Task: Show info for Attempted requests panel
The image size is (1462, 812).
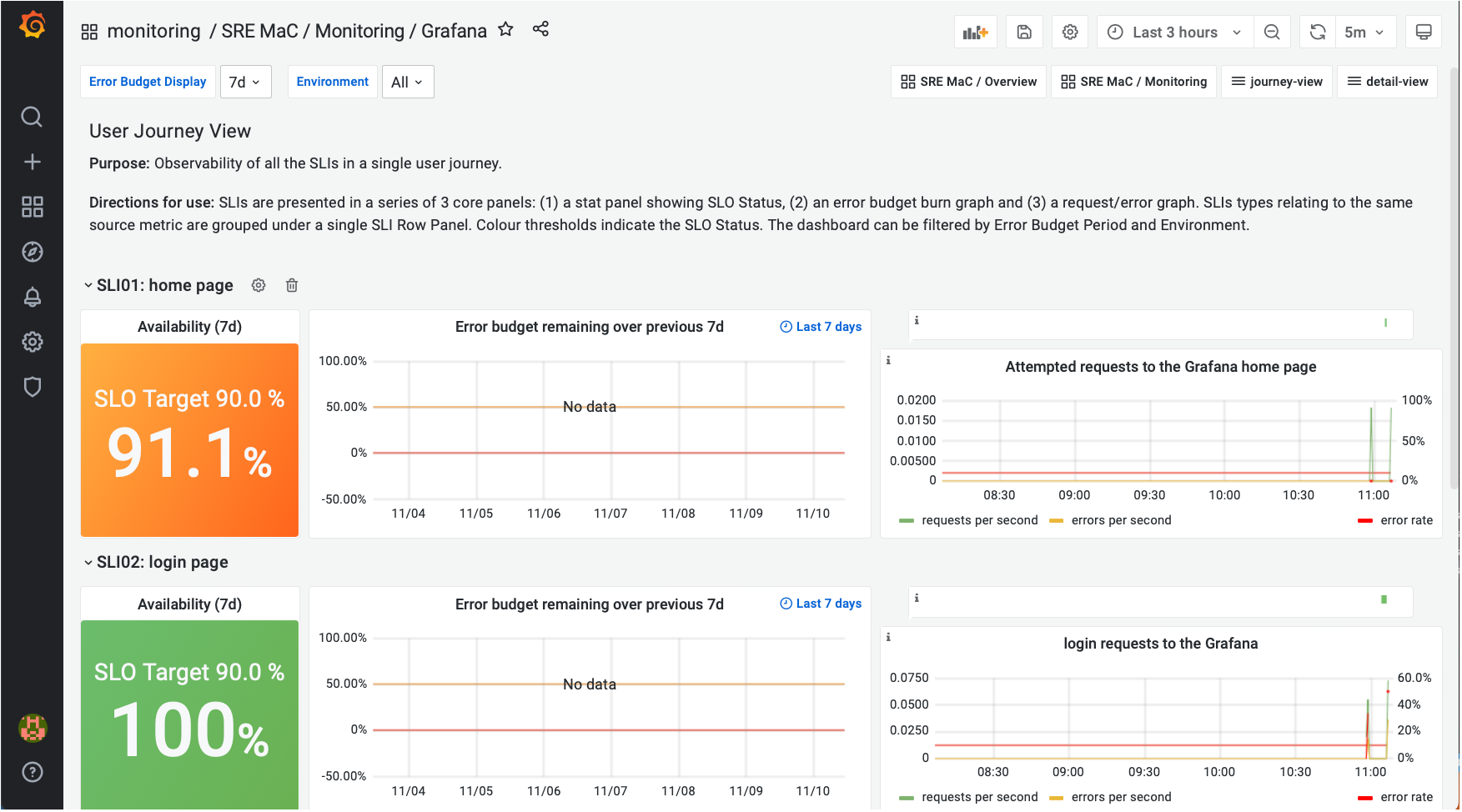Action: (888, 360)
